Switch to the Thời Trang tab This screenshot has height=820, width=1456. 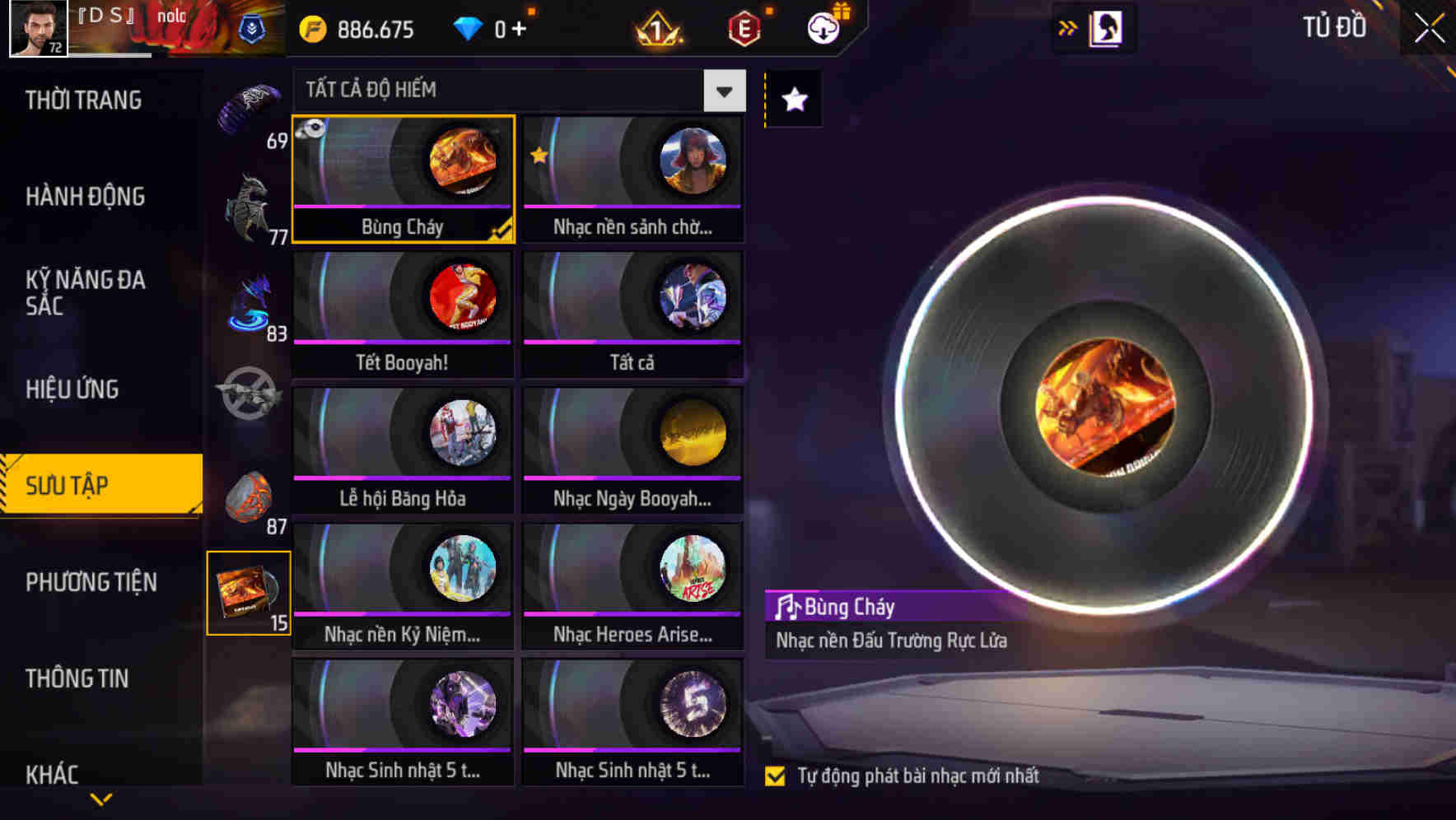[83, 100]
